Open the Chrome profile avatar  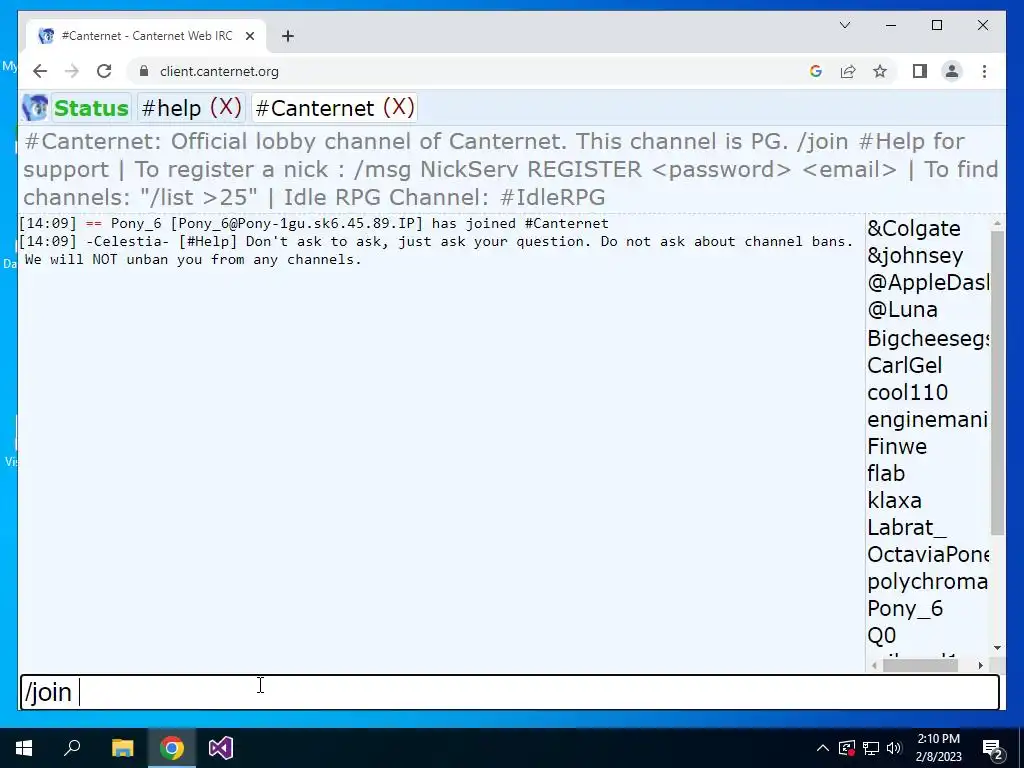tap(952, 71)
